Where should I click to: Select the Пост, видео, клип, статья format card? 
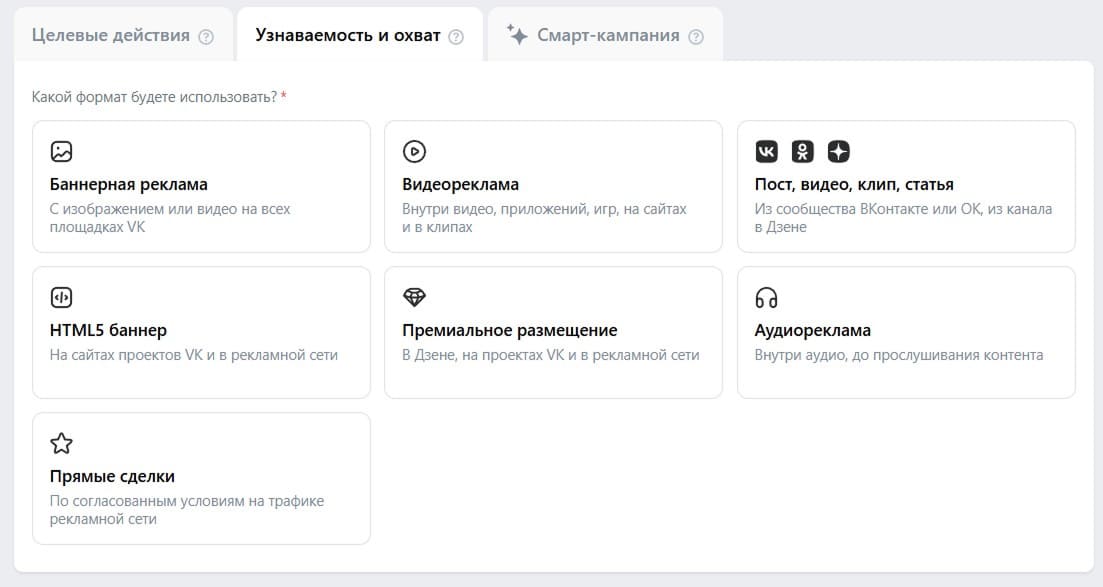point(906,186)
